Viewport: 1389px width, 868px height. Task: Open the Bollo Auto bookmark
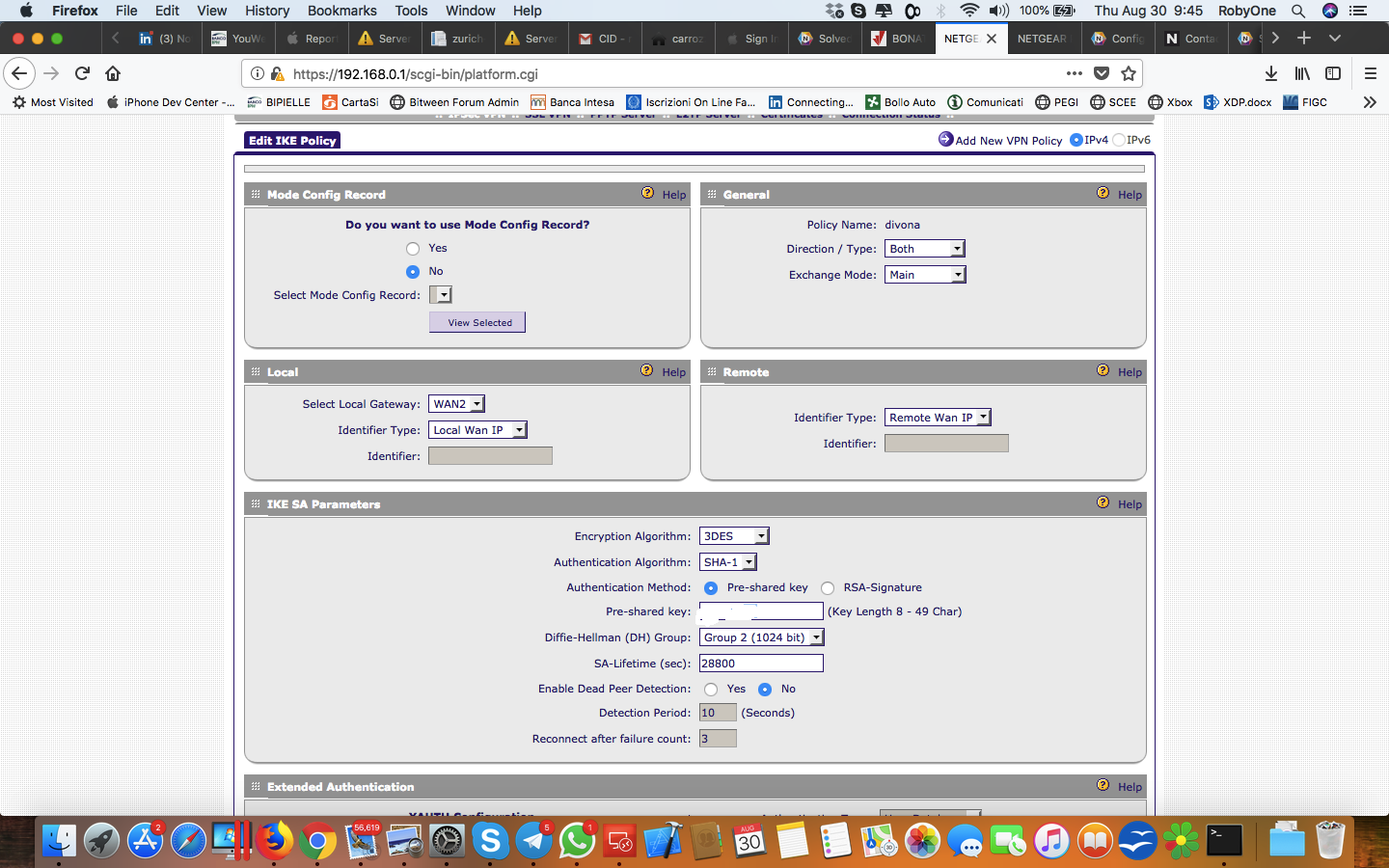[901, 102]
